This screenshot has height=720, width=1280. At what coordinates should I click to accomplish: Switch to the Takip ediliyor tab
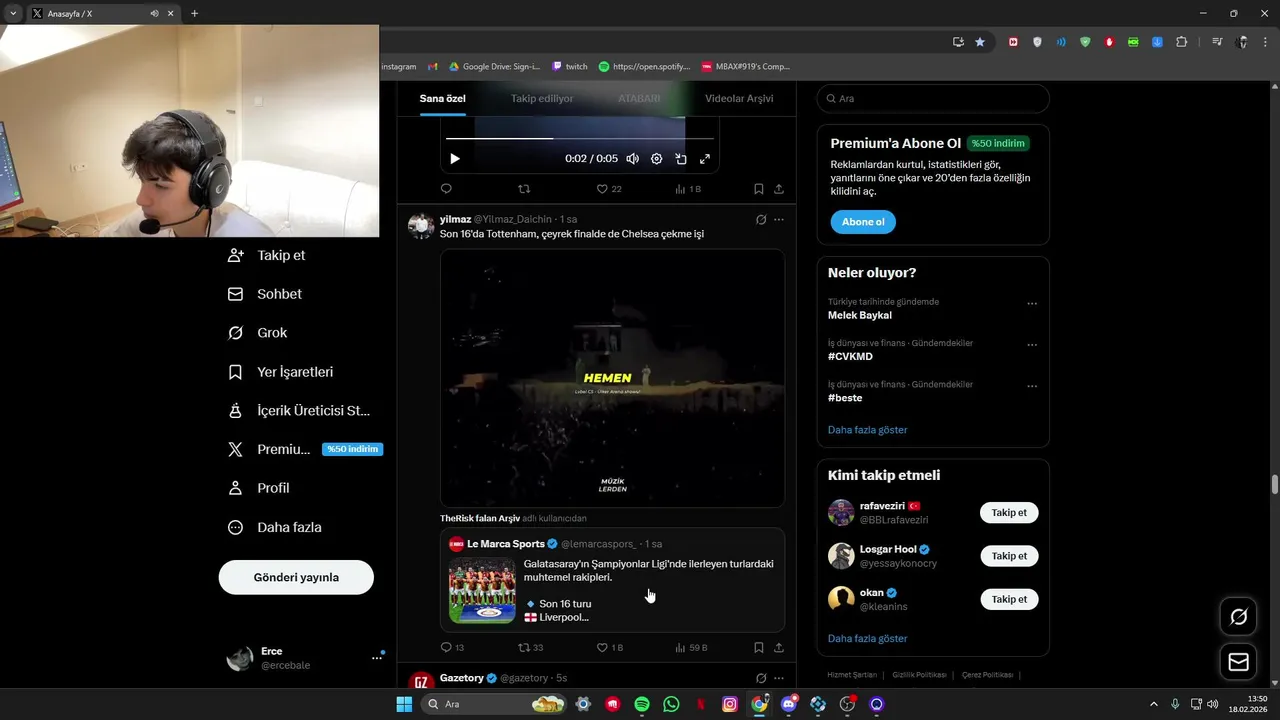542,99
